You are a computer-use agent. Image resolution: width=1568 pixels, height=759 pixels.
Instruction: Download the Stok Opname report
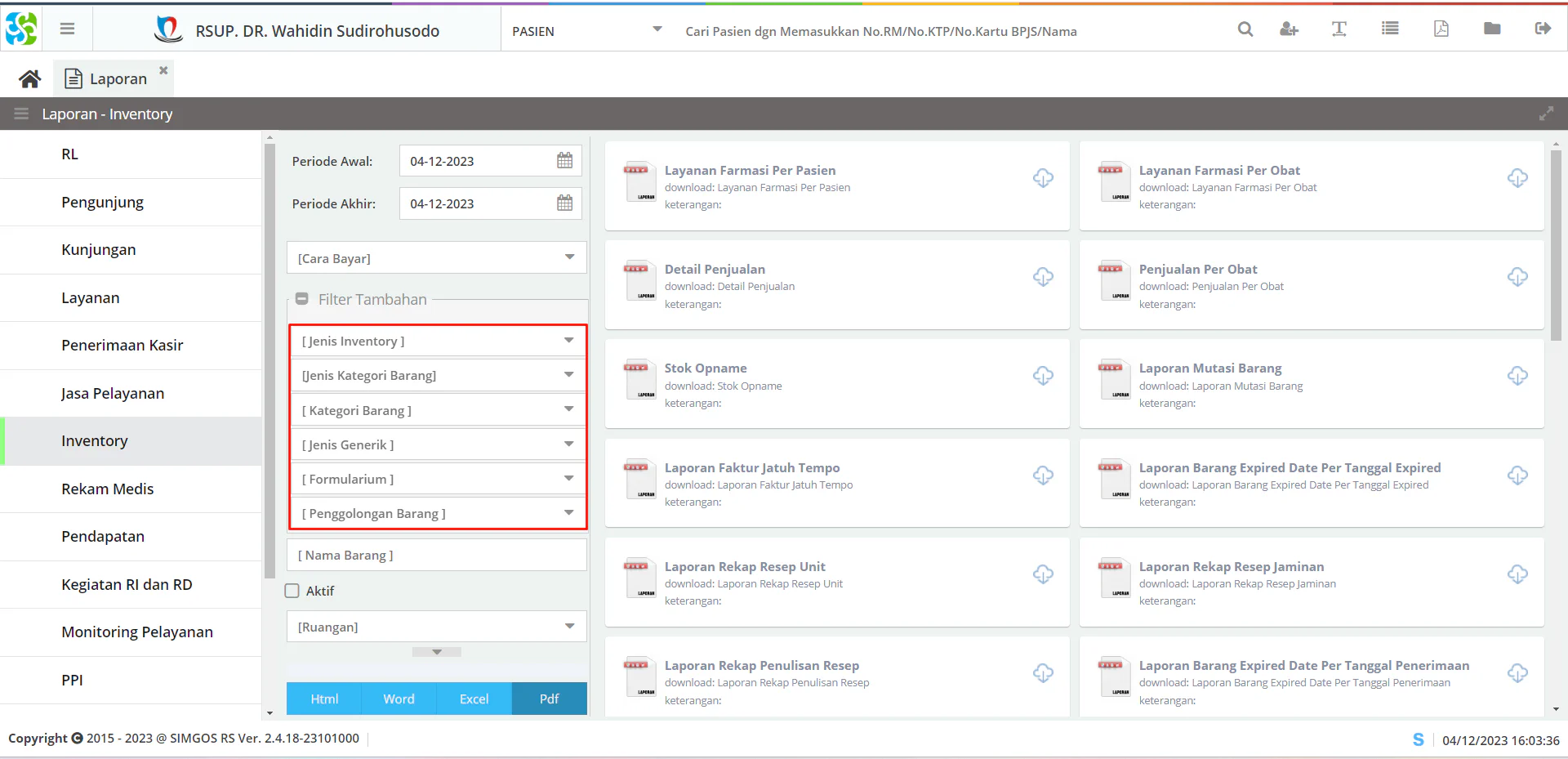1043,376
